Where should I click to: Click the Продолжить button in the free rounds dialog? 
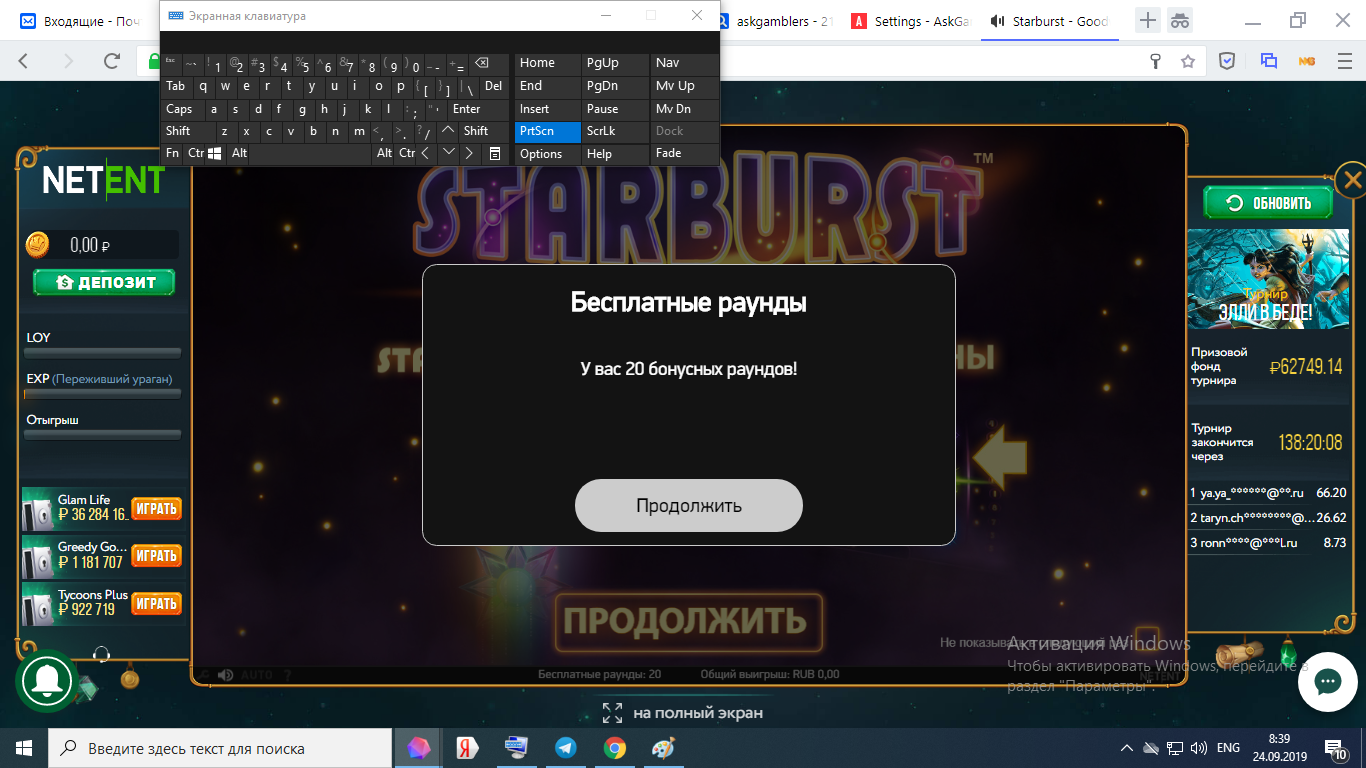(x=688, y=505)
